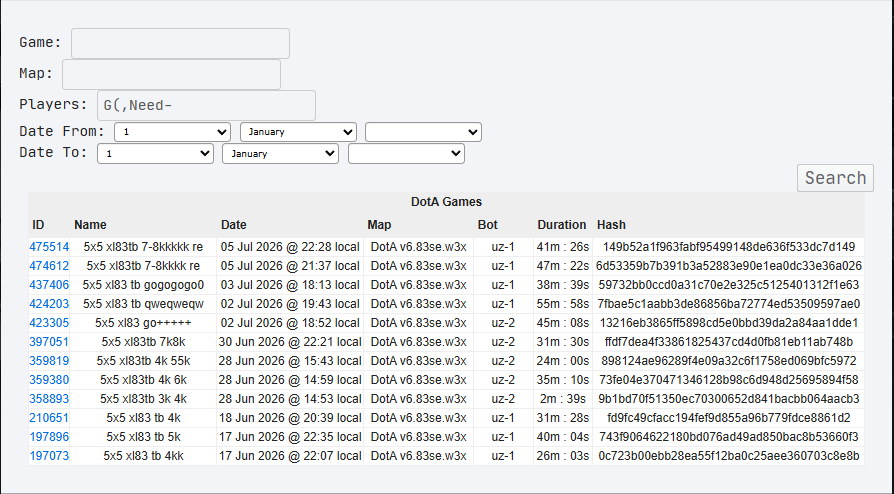Open the Date From day dropdown

[172, 132]
